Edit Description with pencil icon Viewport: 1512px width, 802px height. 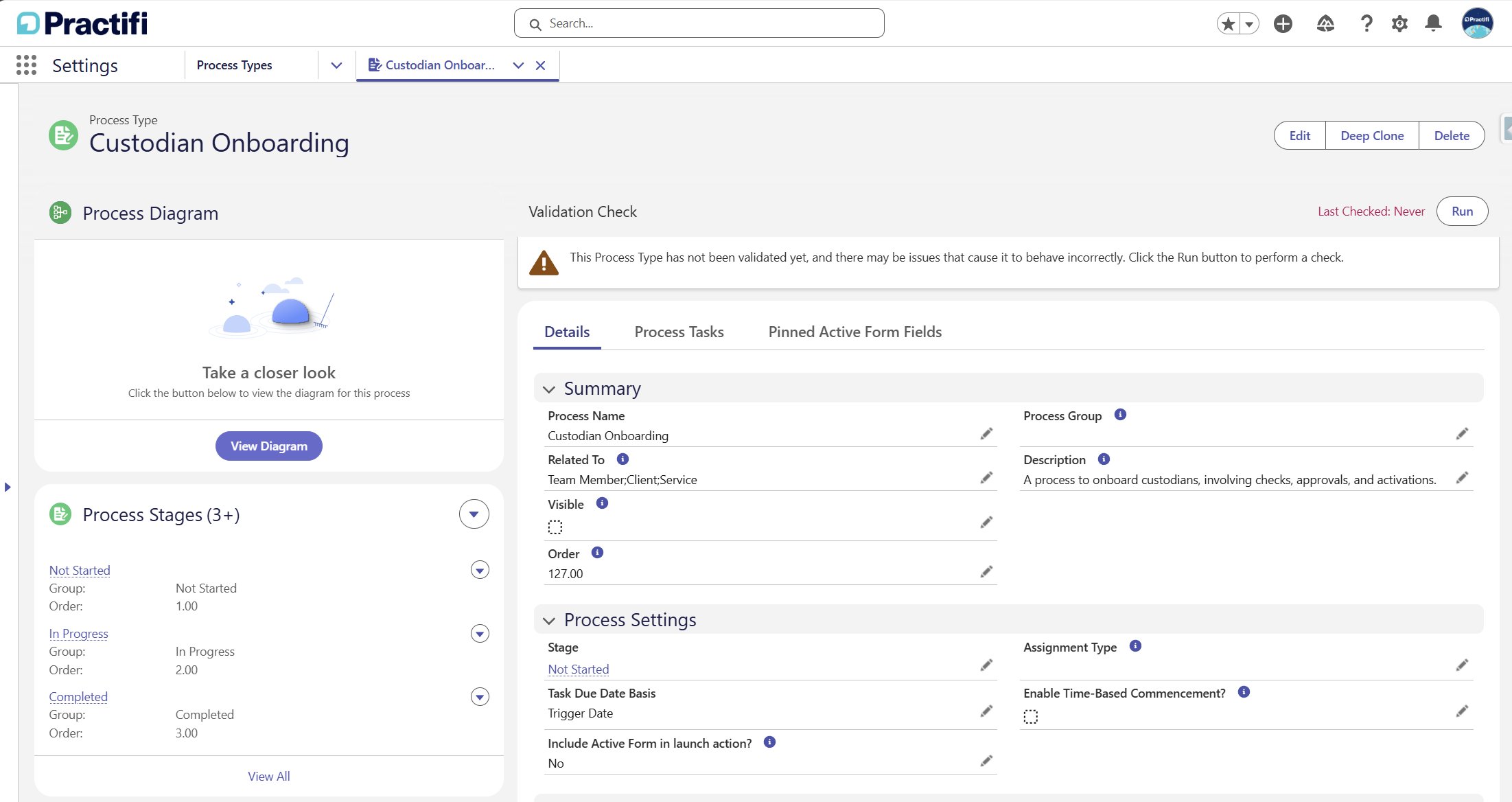click(1462, 478)
